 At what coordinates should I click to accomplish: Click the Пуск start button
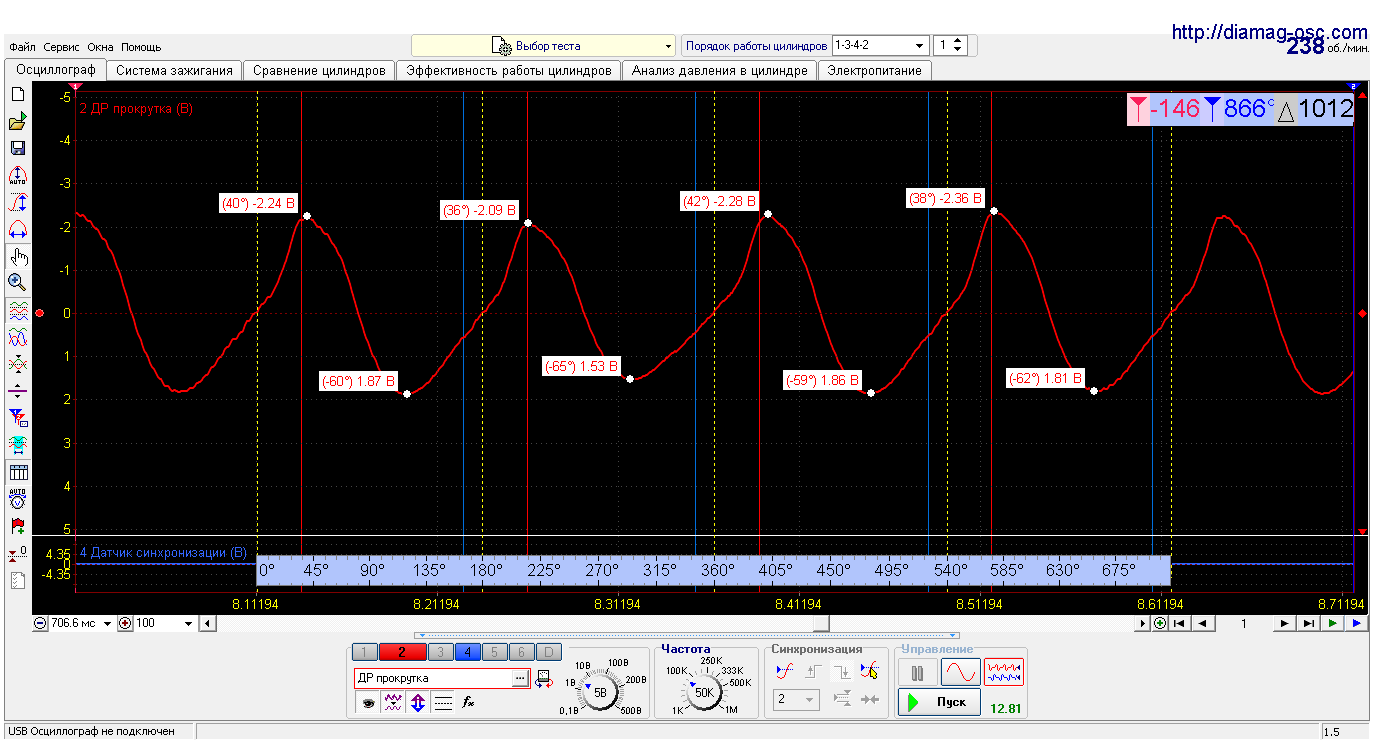pos(938,701)
